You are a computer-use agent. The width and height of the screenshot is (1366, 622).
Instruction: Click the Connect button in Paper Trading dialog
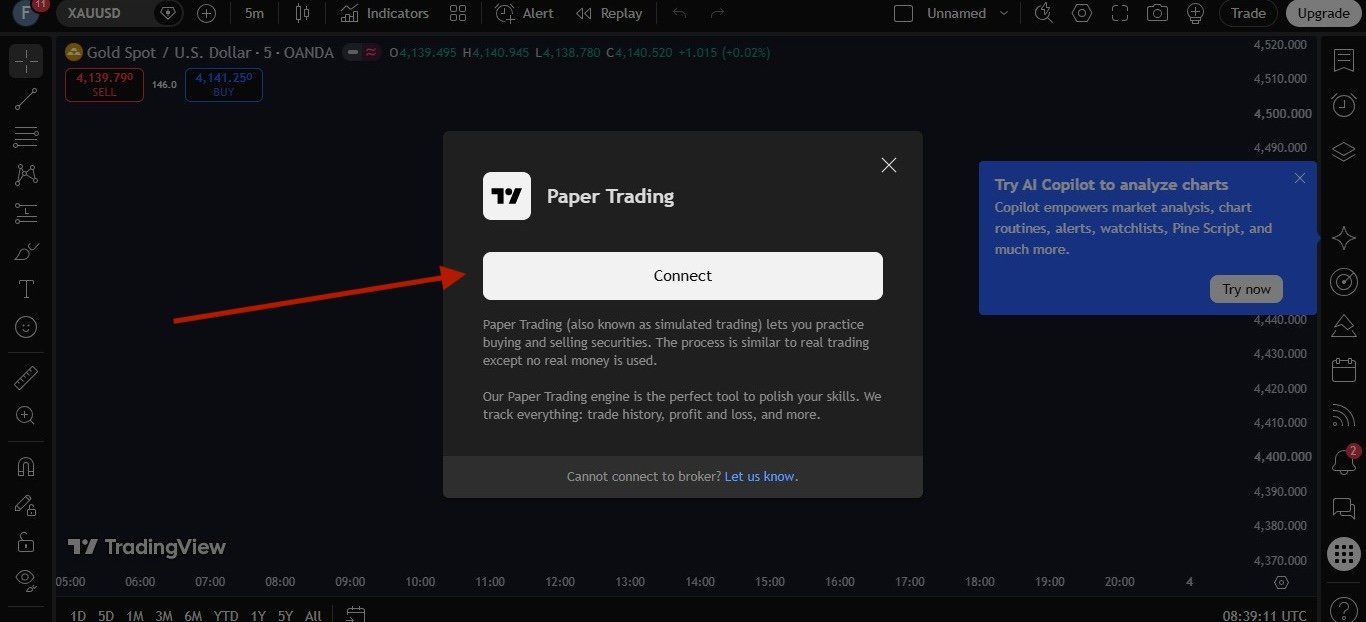682,276
